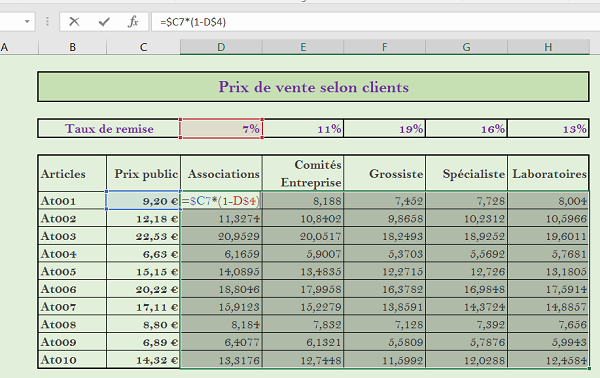Screen dimensions: 600x378
Task: Select the 15,15 € price cell
Action: click(143, 271)
